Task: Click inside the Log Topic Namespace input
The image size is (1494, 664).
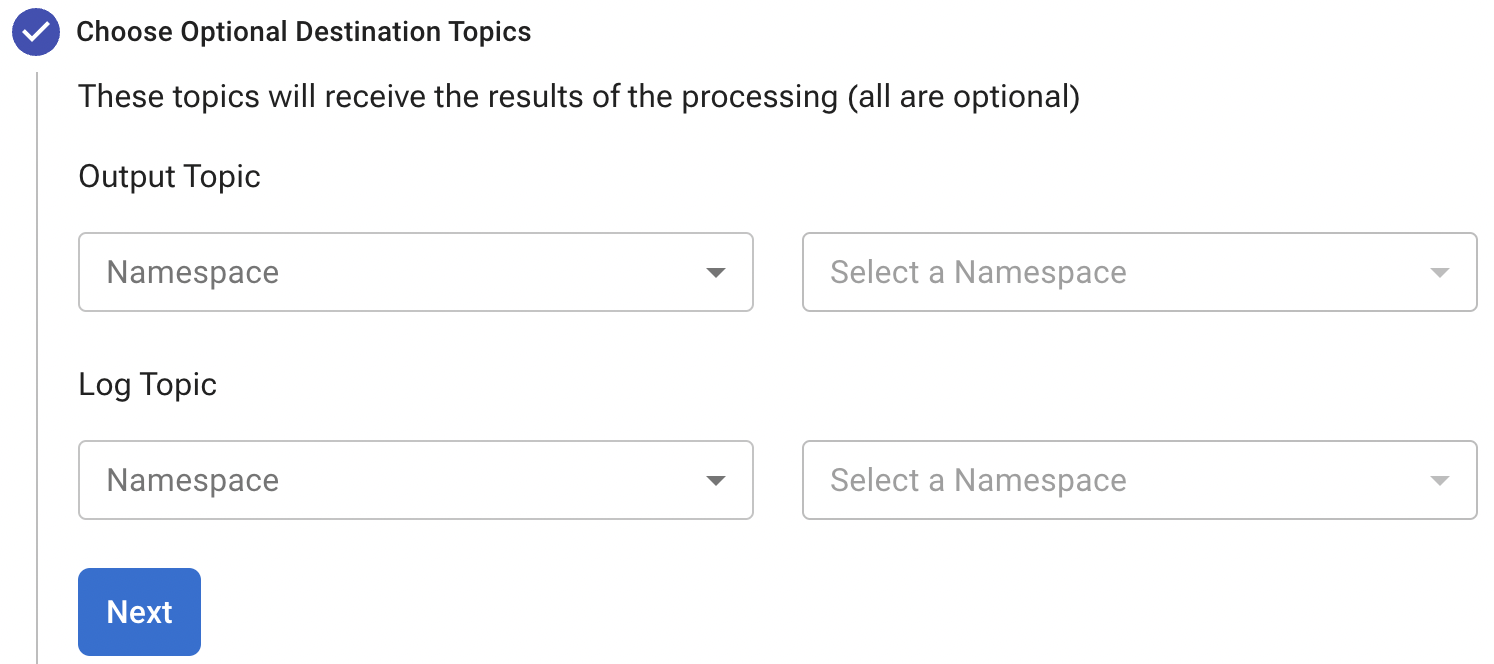Action: coord(300,480)
